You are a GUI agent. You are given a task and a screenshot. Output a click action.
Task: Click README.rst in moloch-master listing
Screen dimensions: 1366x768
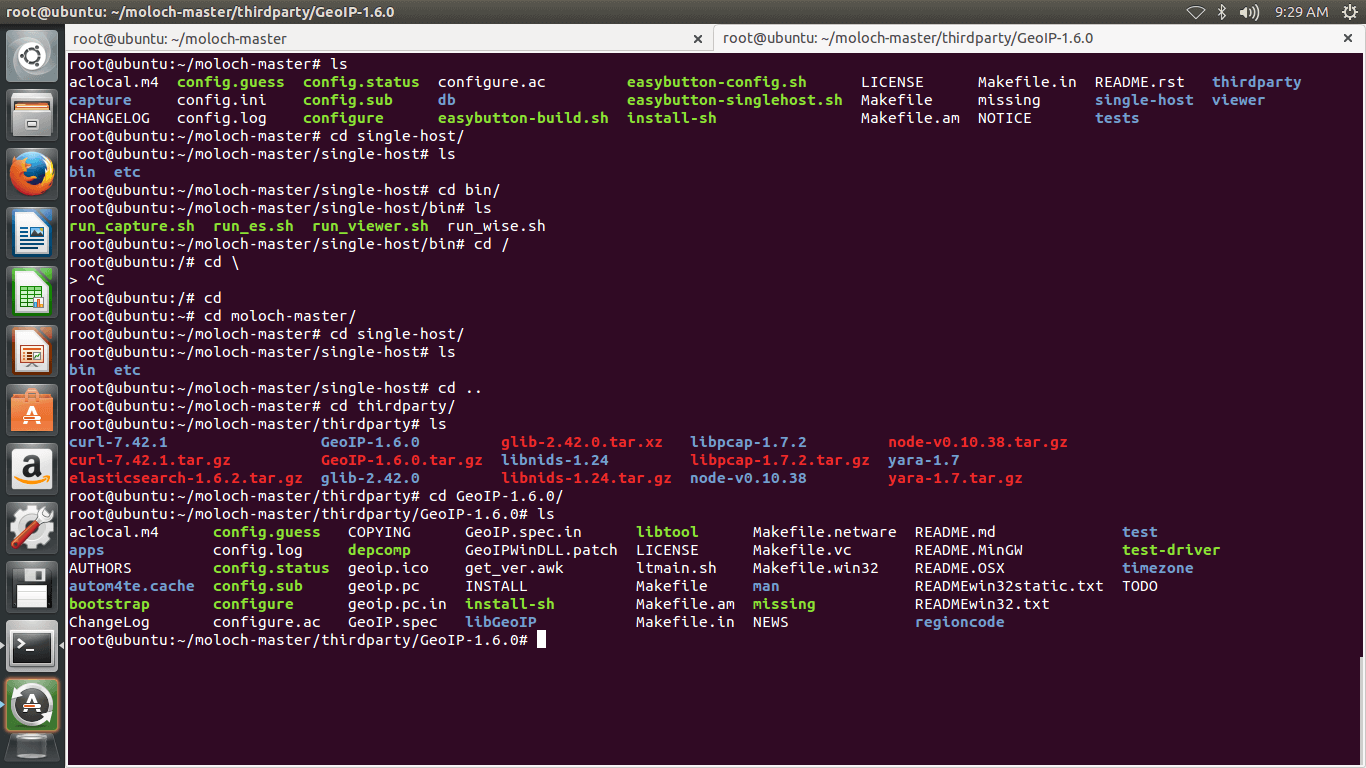tap(1139, 82)
